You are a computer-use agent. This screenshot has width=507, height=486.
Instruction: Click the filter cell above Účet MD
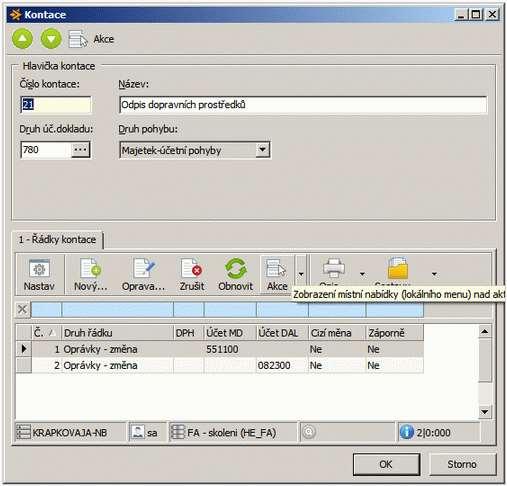click(x=230, y=309)
